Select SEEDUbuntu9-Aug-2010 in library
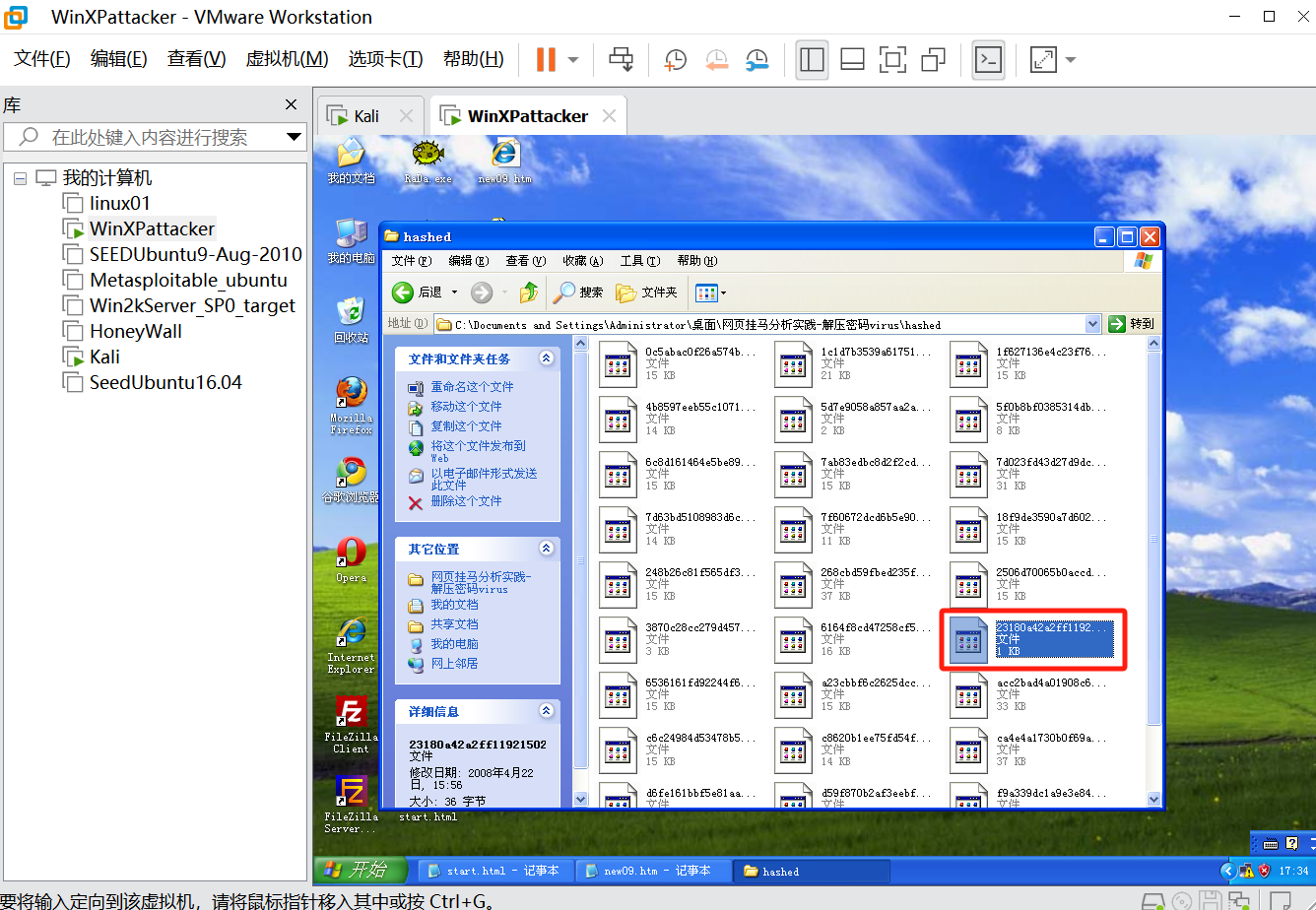This screenshot has width=1316, height=910. (195, 254)
